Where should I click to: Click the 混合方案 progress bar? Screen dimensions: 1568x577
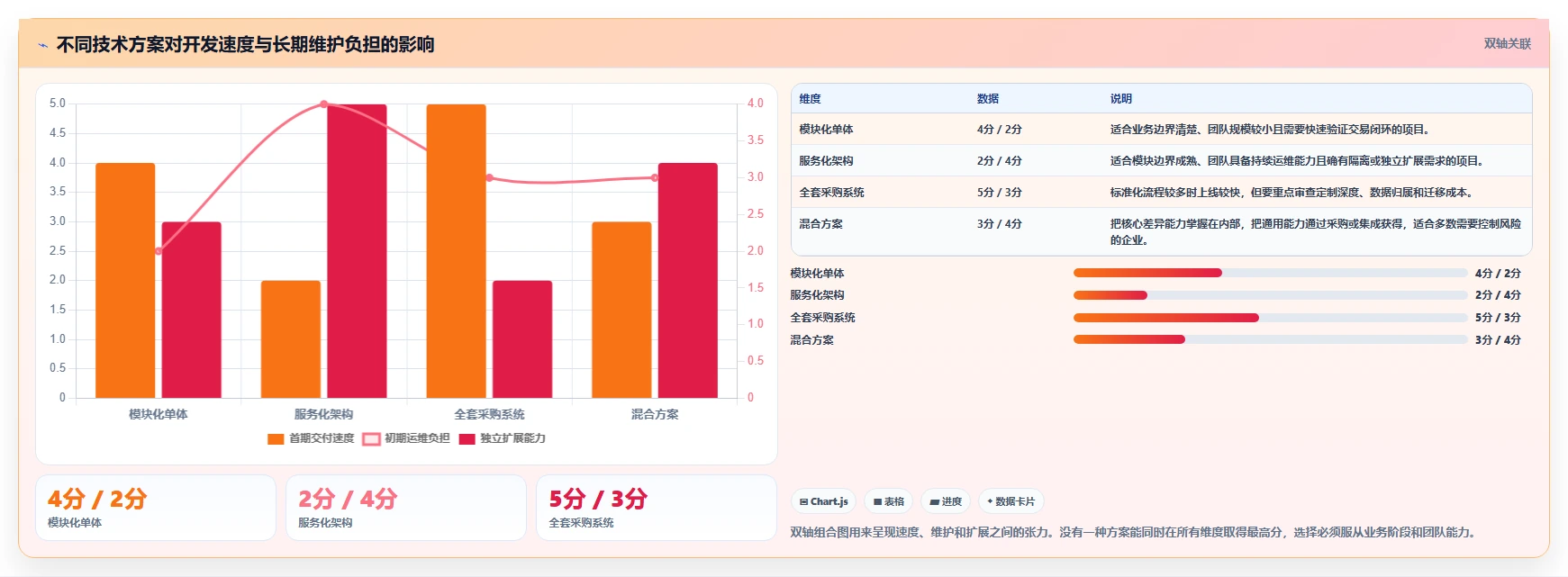(x=1270, y=339)
